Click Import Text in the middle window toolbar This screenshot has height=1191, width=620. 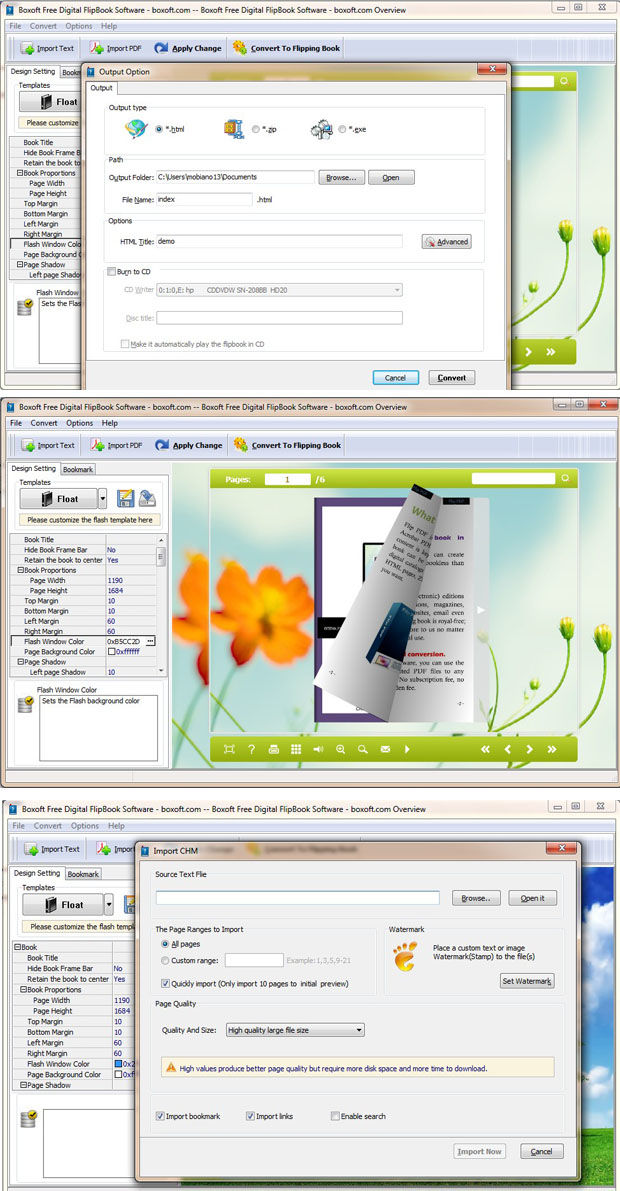point(48,445)
